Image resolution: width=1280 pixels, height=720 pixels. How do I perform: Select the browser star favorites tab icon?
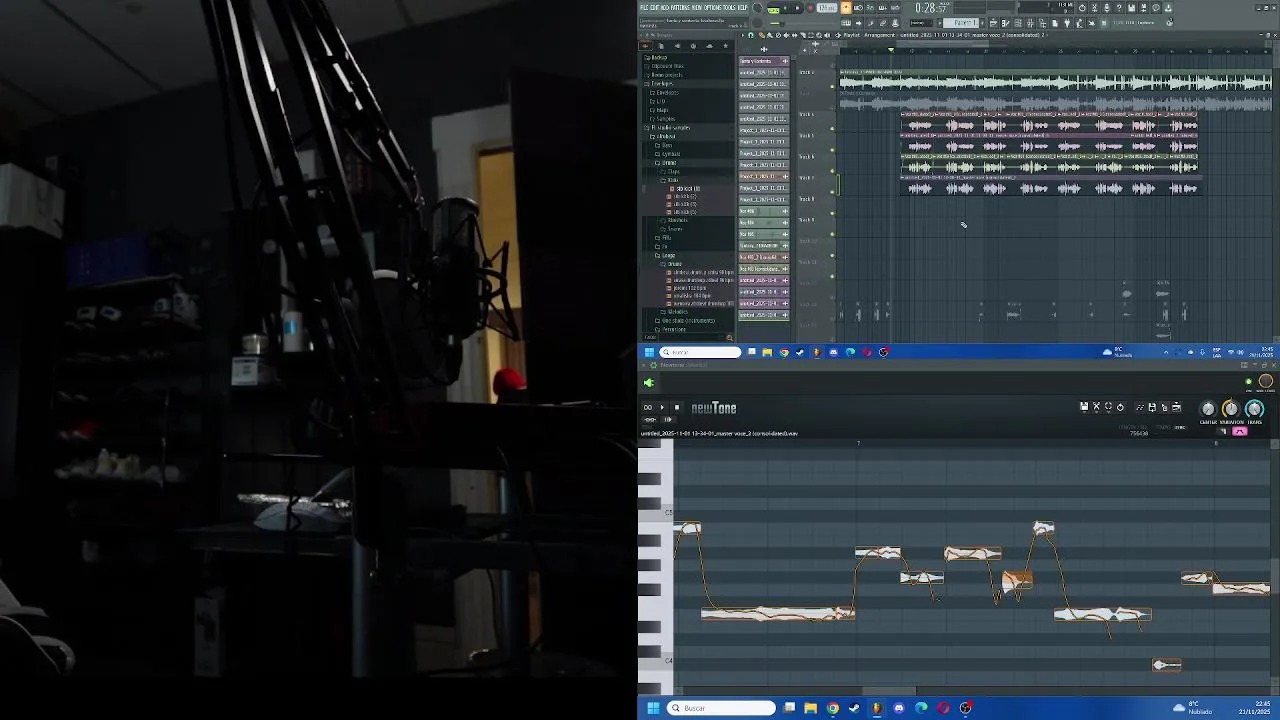[725, 46]
